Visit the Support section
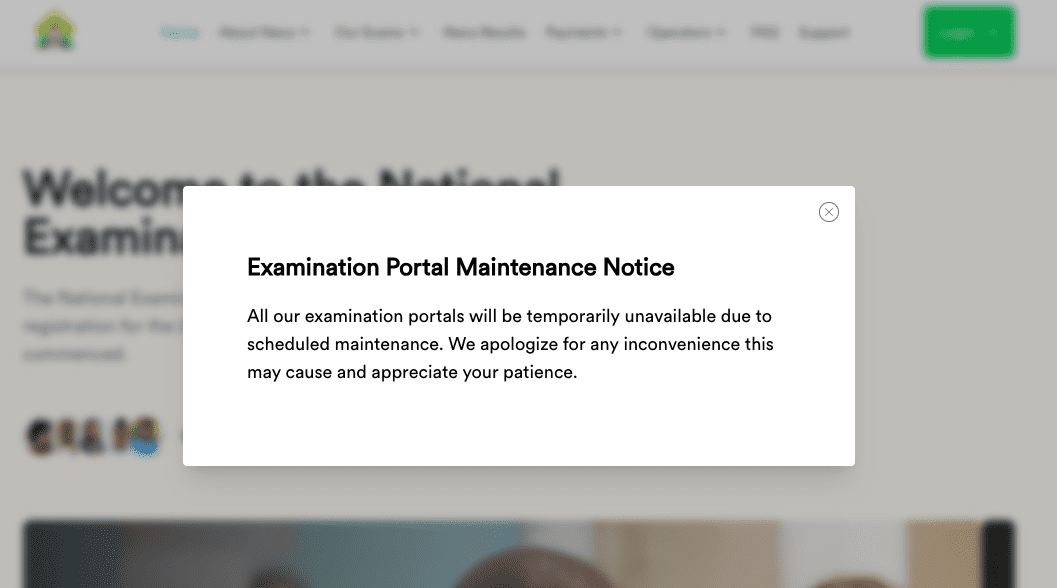This screenshot has height=588, width=1057. (x=824, y=31)
